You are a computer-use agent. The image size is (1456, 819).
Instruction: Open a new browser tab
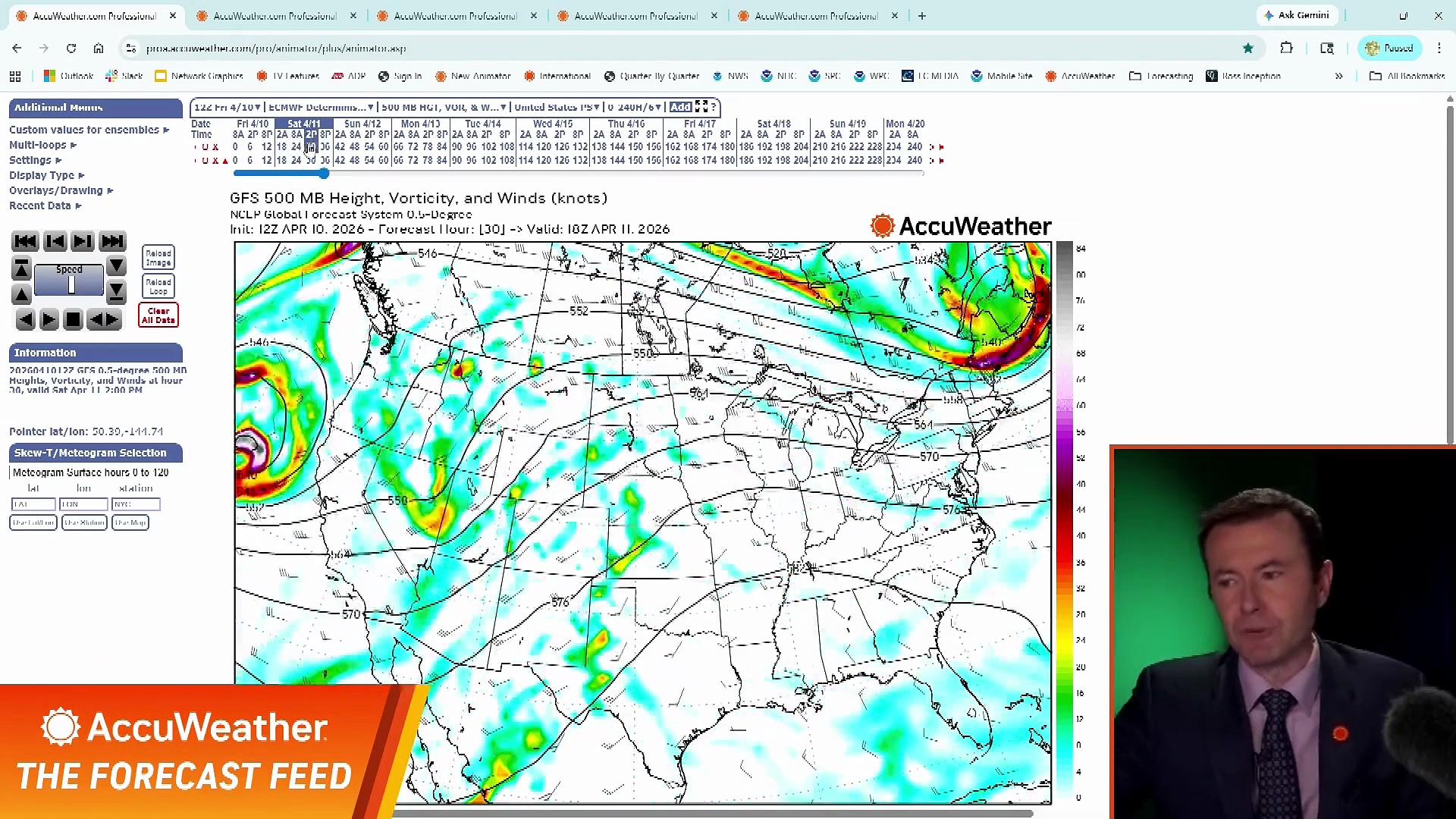point(922,15)
